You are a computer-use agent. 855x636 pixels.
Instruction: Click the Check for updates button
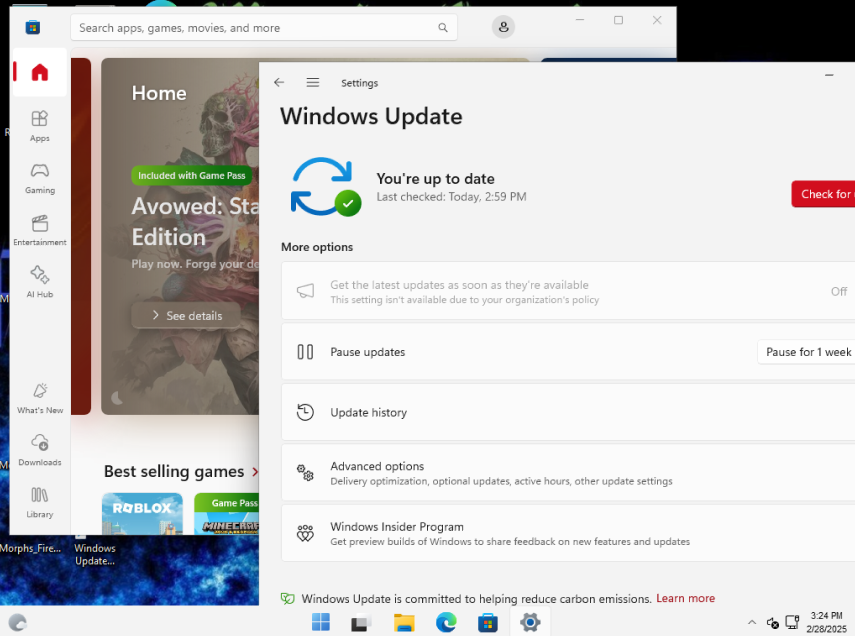[823, 194]
